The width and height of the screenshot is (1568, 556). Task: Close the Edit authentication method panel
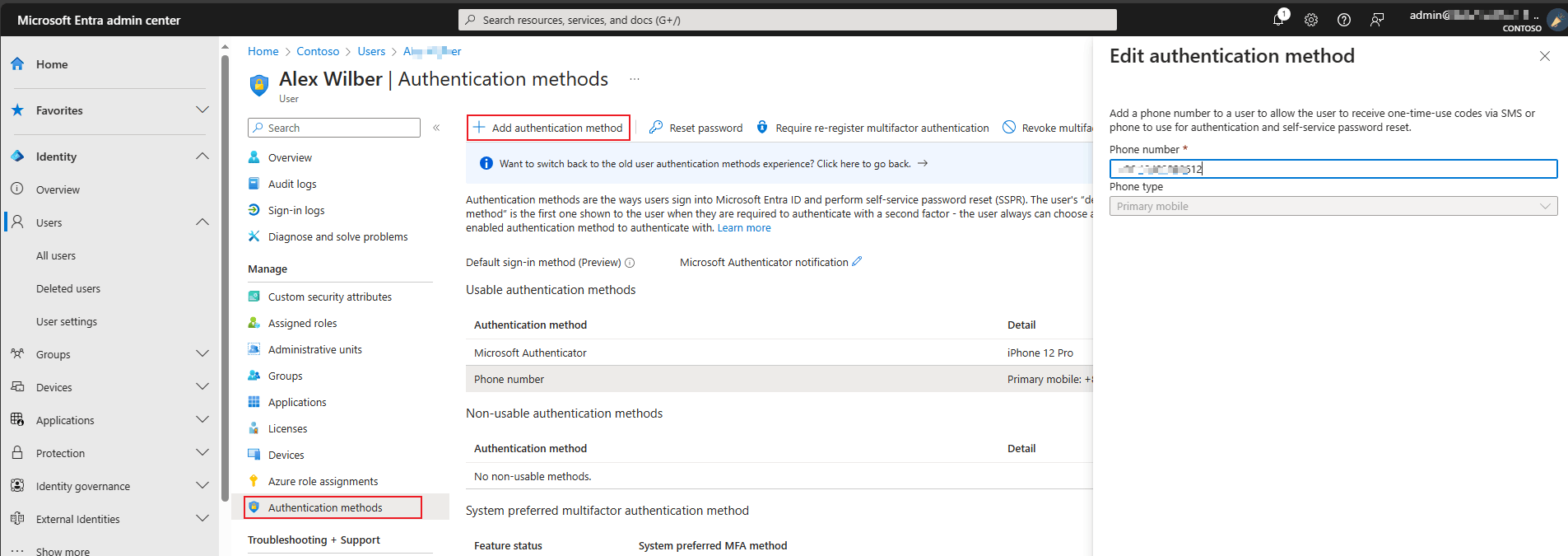pyautogui.click(x=1545, y=56)
